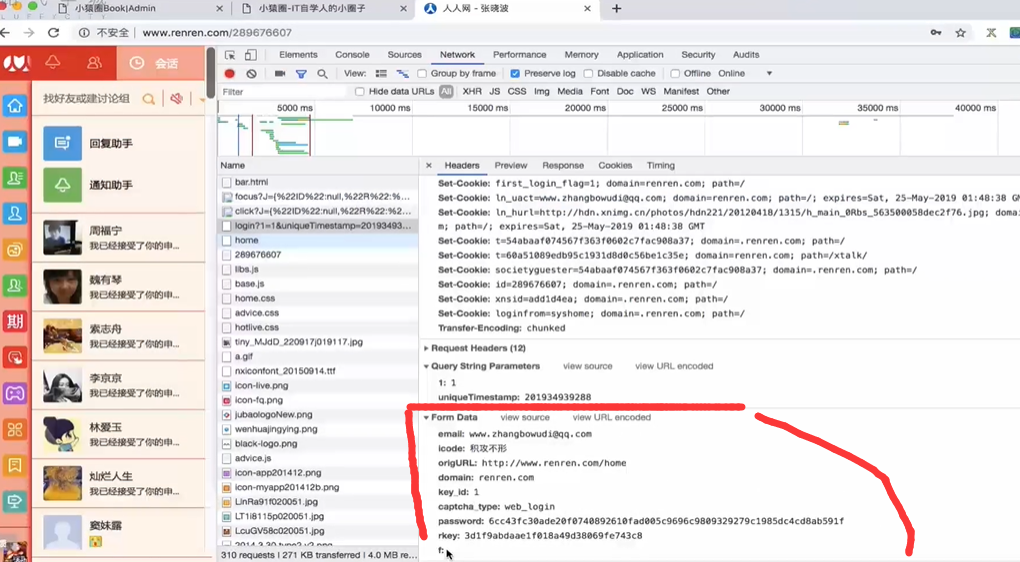1020x562 pixels.
Task: Go back in browser history
Action: pyautogui.click(x=6, y=33)
